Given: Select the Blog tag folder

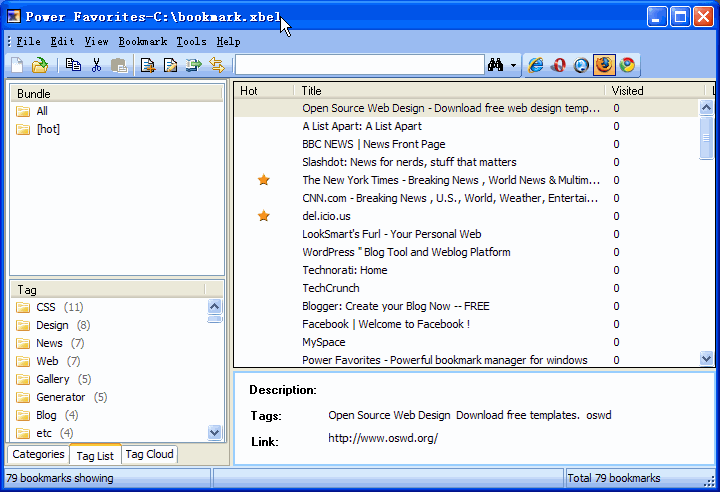Looking at the screenshot, I should pyautogui.click(x=47, y=415).
